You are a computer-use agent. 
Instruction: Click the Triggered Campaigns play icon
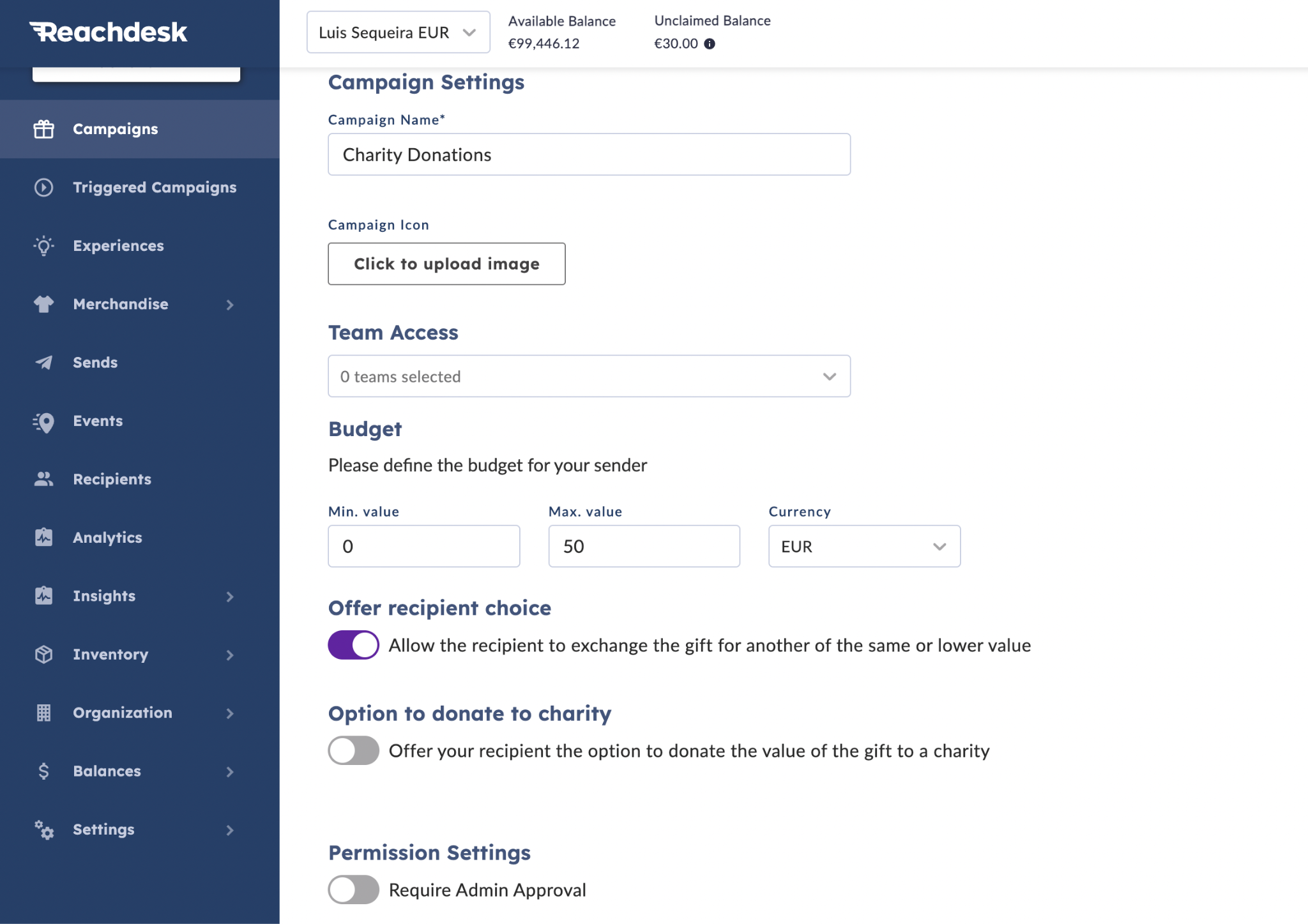[x=43, y=187]
